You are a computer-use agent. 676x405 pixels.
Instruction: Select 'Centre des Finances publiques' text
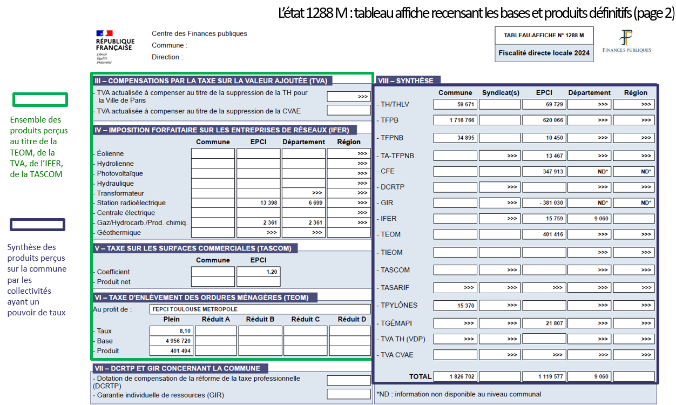click(x=199, y=33)
